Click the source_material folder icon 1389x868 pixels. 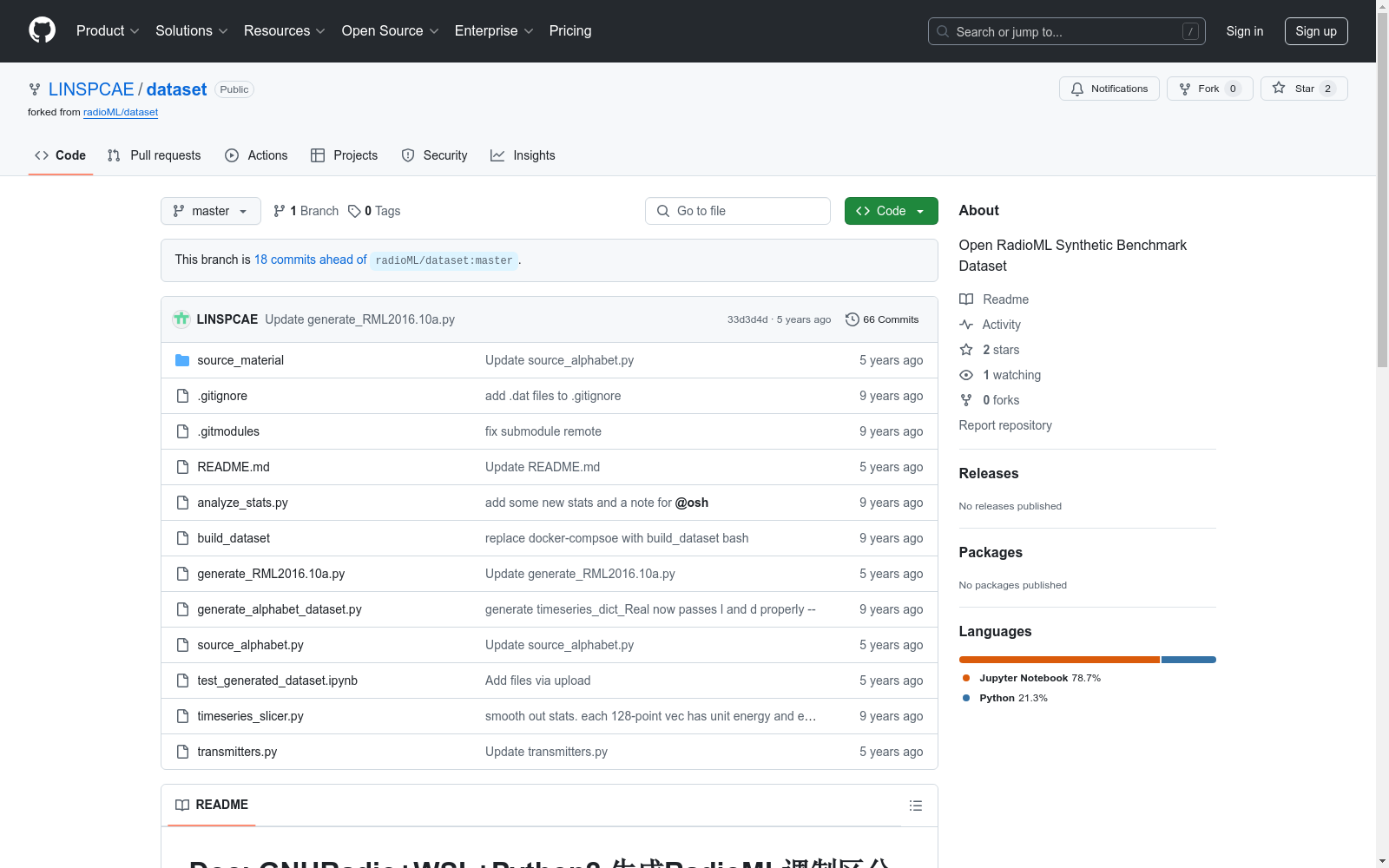(182, 360)
